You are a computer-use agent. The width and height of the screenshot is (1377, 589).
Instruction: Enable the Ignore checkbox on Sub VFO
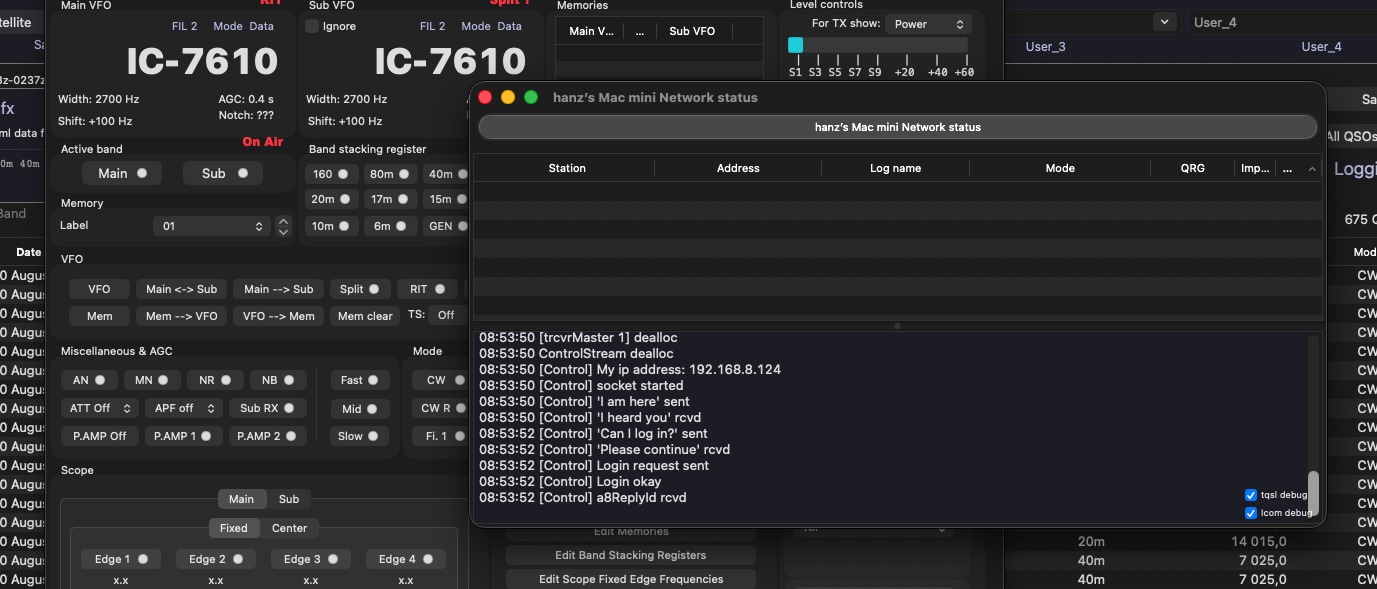pyautogui.click(x=312, y=26)
